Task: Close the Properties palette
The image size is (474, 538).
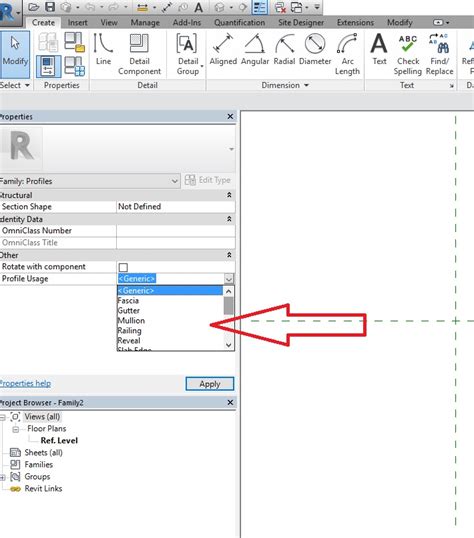Action: [230, 117]
